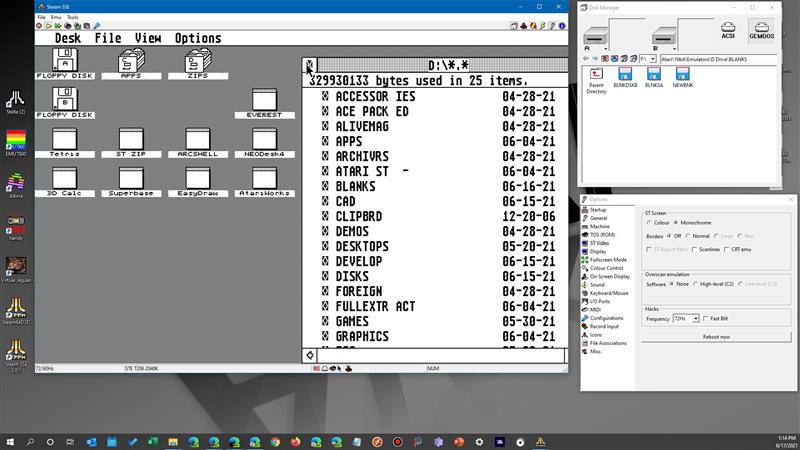Open the Floppy Disk A desktop icon
800x450 pixels.
pyautogui.click(x=65, y=64)
